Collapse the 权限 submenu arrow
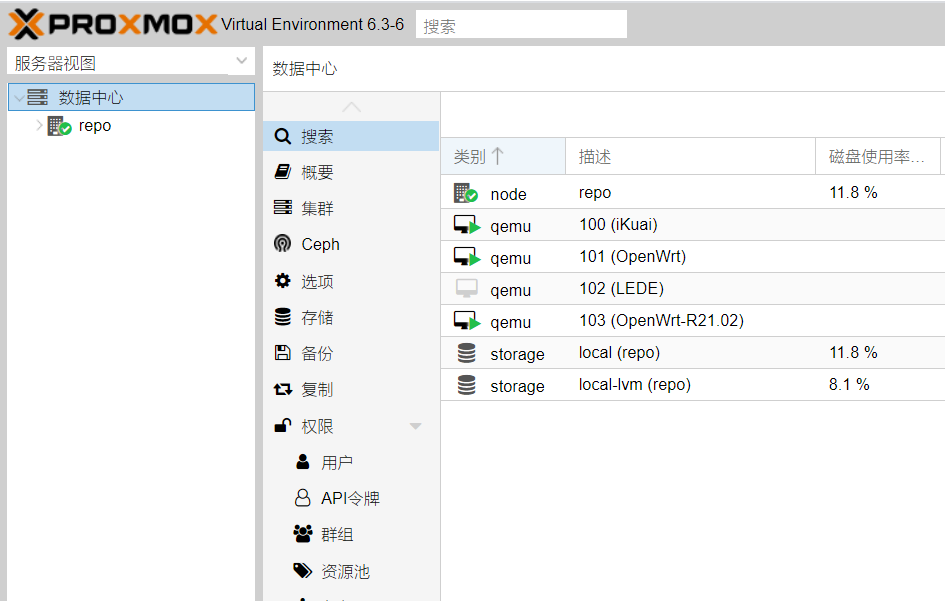 pos(416,427)
